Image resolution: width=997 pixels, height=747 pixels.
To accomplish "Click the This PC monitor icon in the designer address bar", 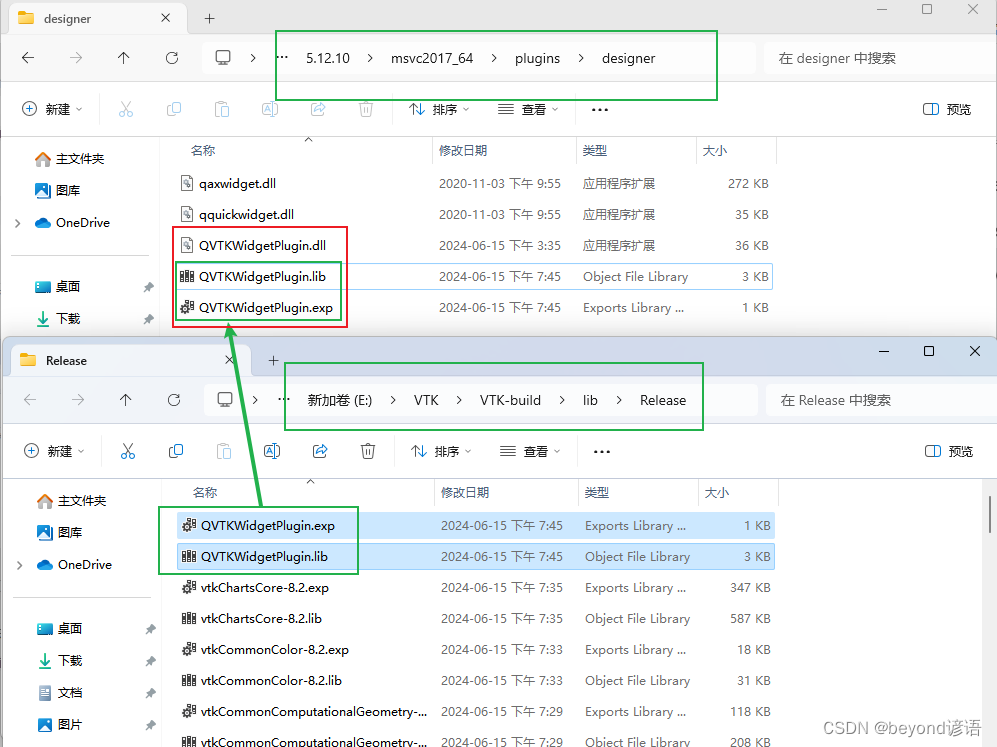I will point(223,58).
